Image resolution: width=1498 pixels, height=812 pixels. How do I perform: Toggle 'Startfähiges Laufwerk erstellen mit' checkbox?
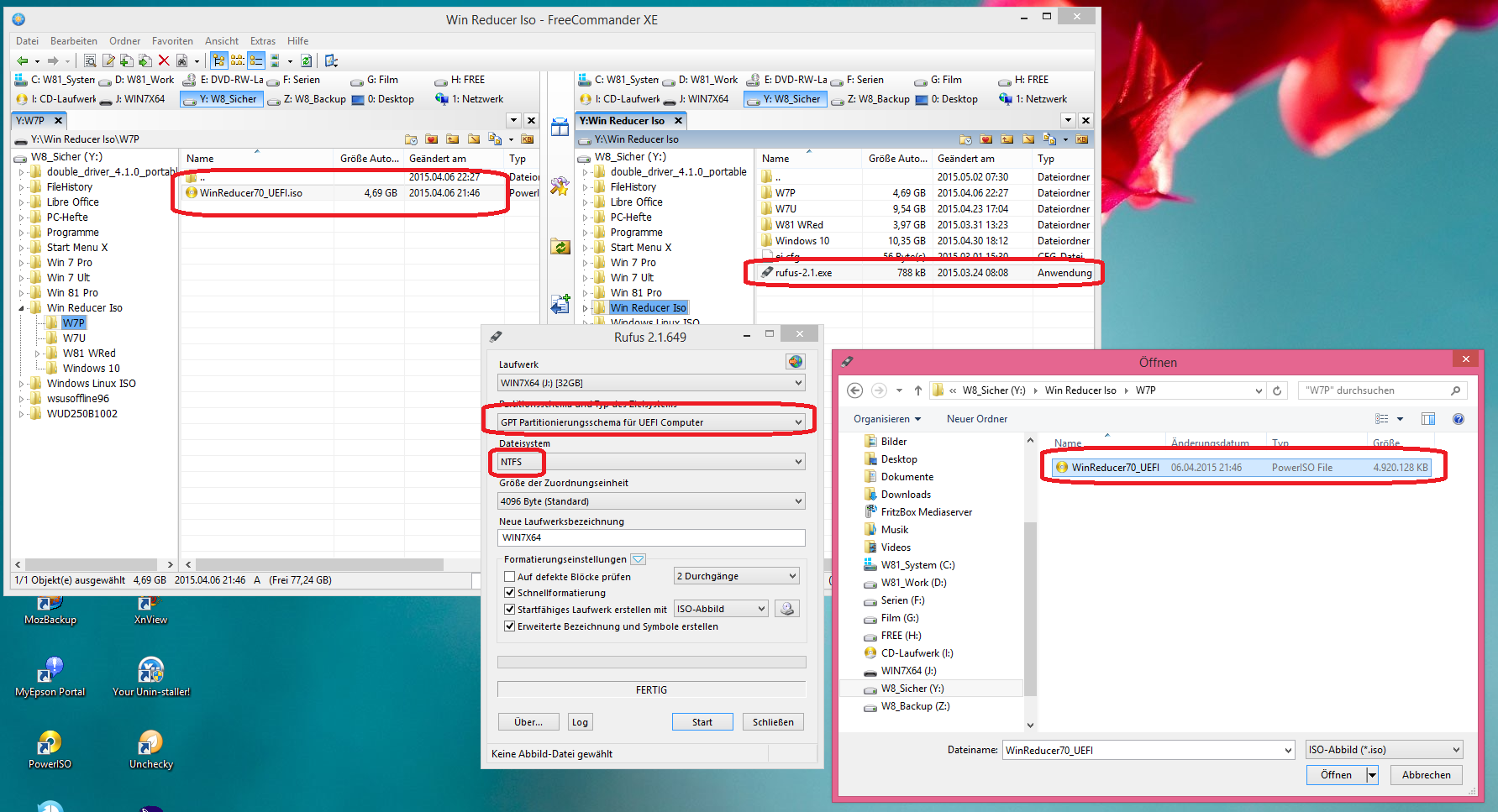[509, 610]
